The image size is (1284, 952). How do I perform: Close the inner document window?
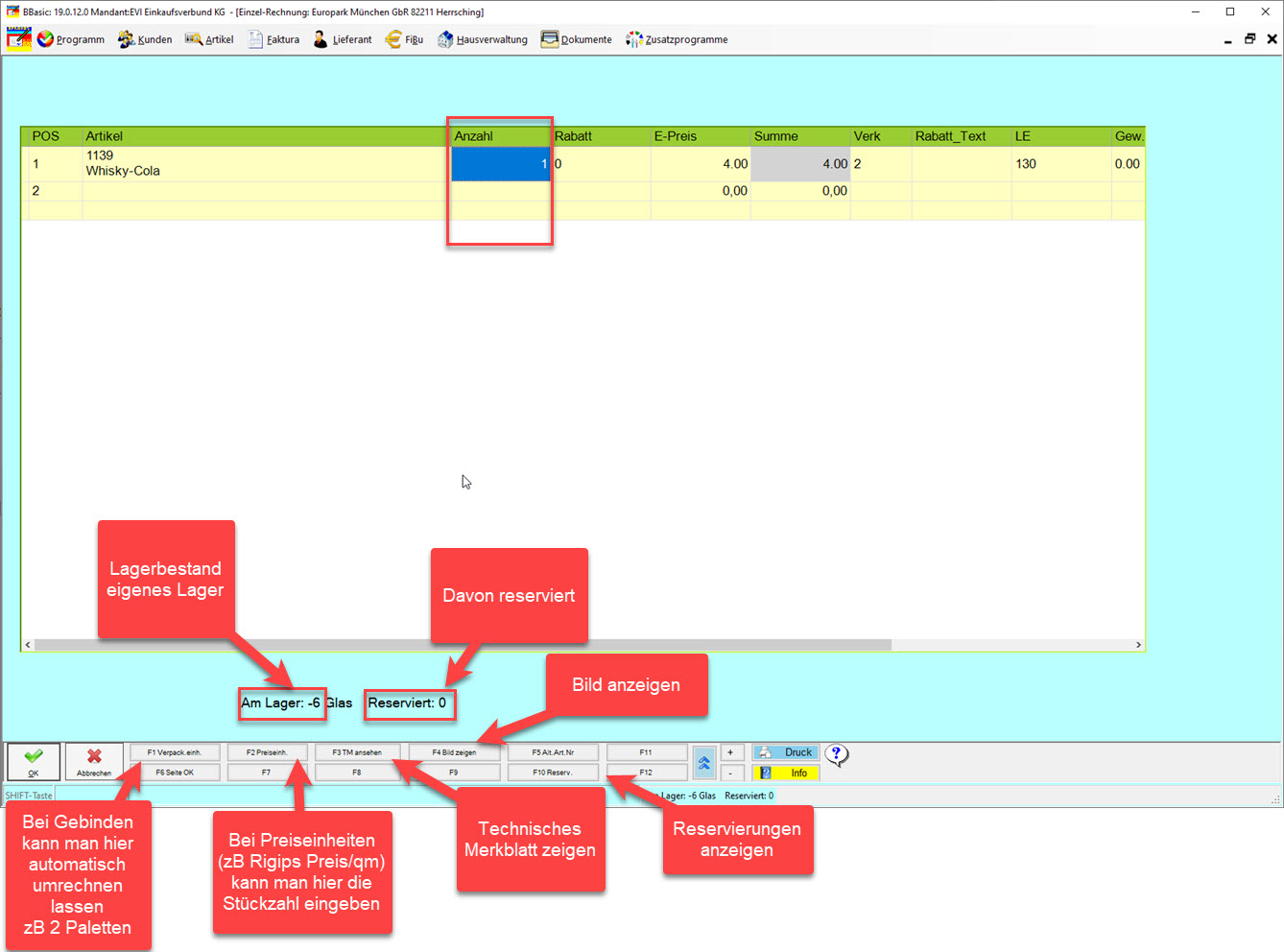point(1272,39)
